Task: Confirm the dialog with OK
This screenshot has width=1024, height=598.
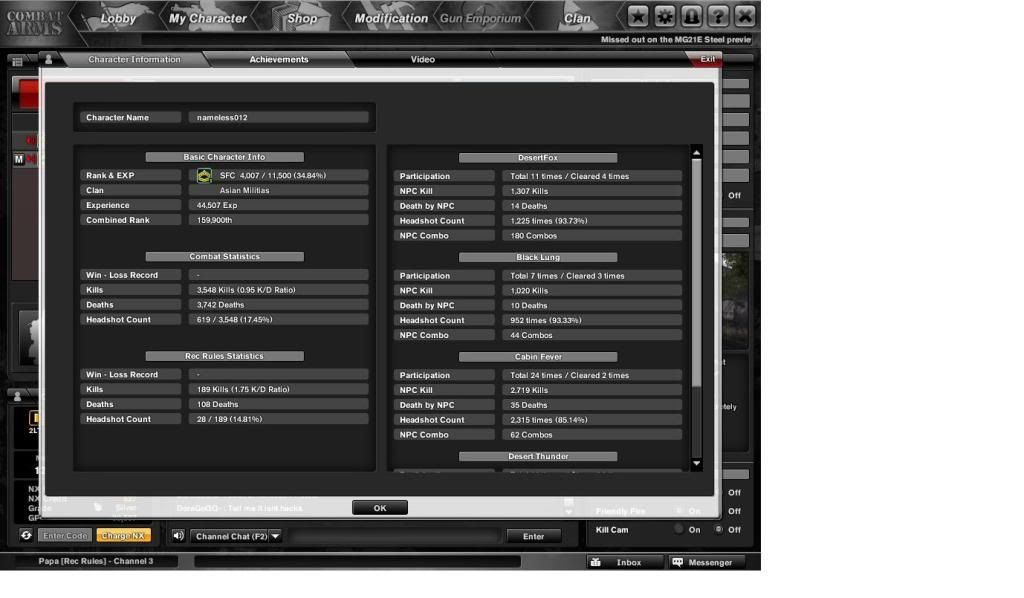Action: pyautogui.click(x=380, y=508)
